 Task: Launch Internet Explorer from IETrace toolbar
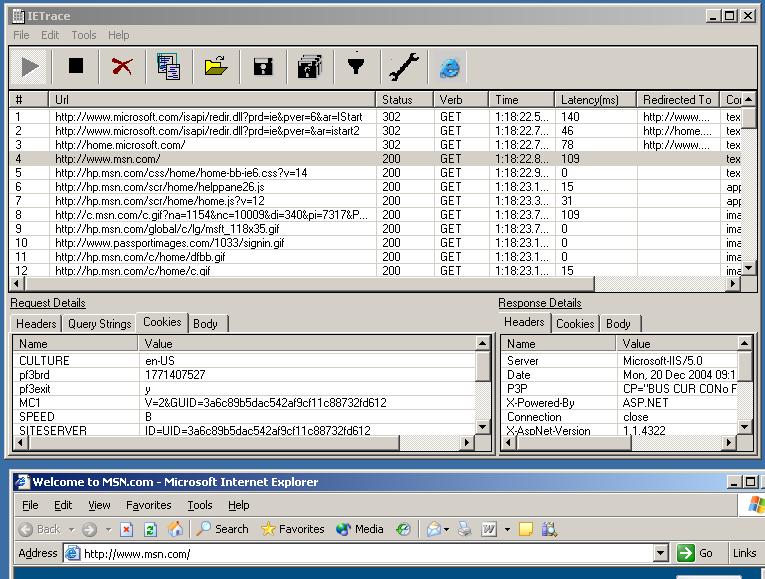tap(449, 67)
